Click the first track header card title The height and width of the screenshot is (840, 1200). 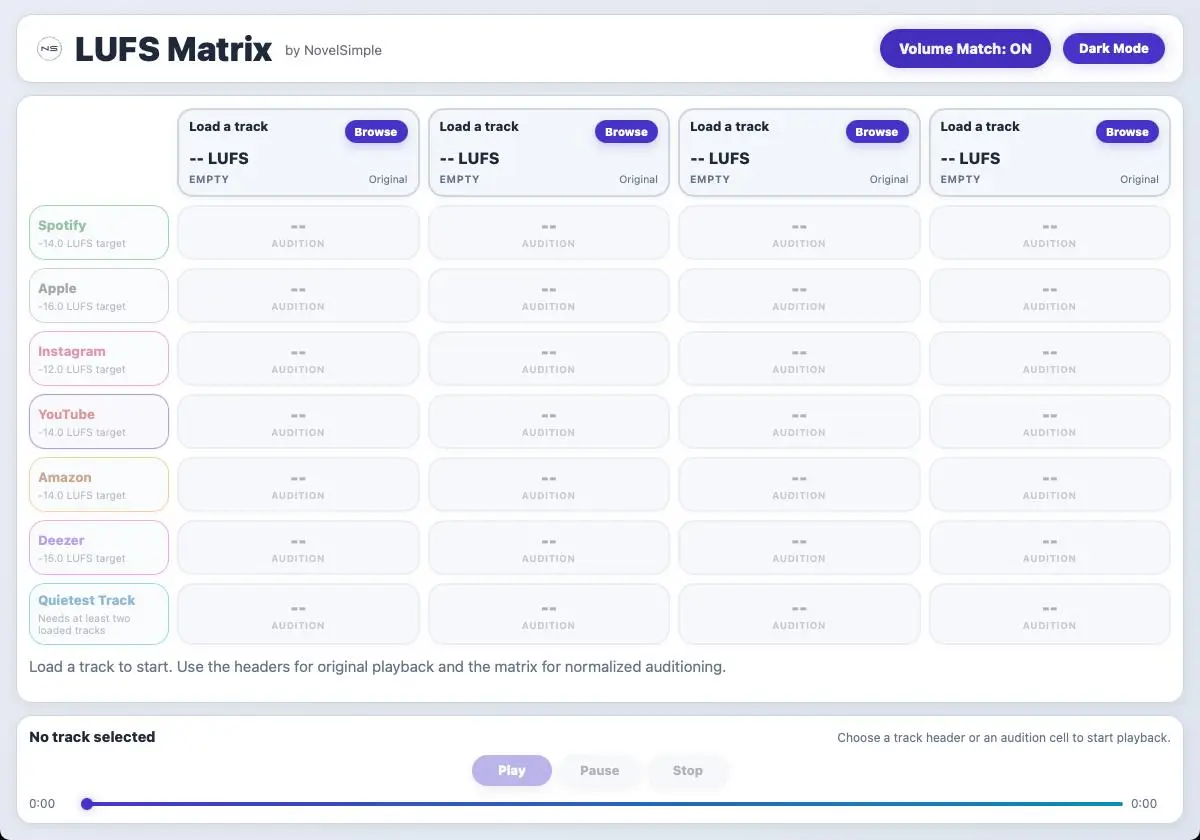coord(229,127)
